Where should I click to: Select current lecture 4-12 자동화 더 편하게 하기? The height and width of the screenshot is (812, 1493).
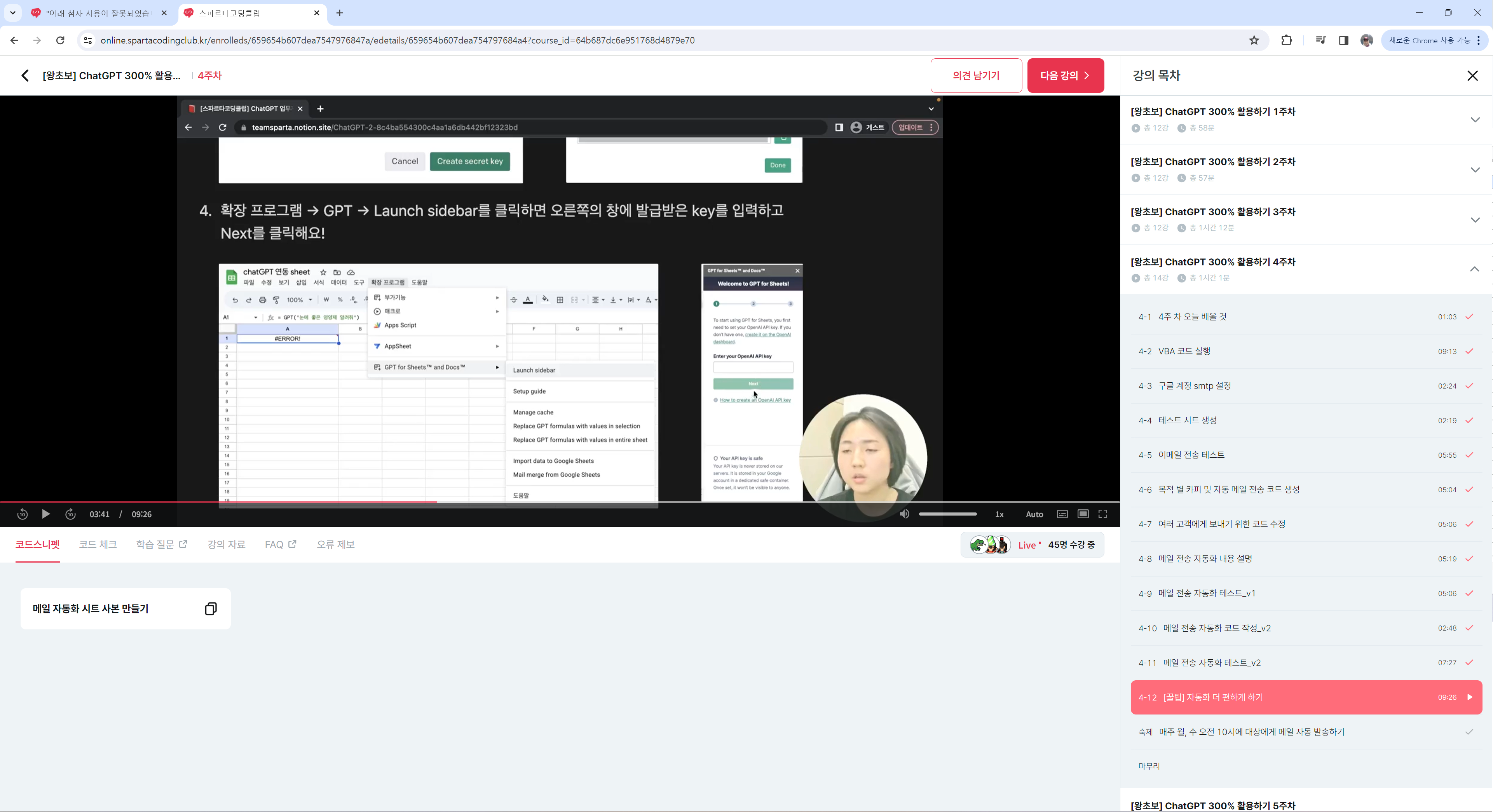pyautogui.click(x=1306, y=697)
